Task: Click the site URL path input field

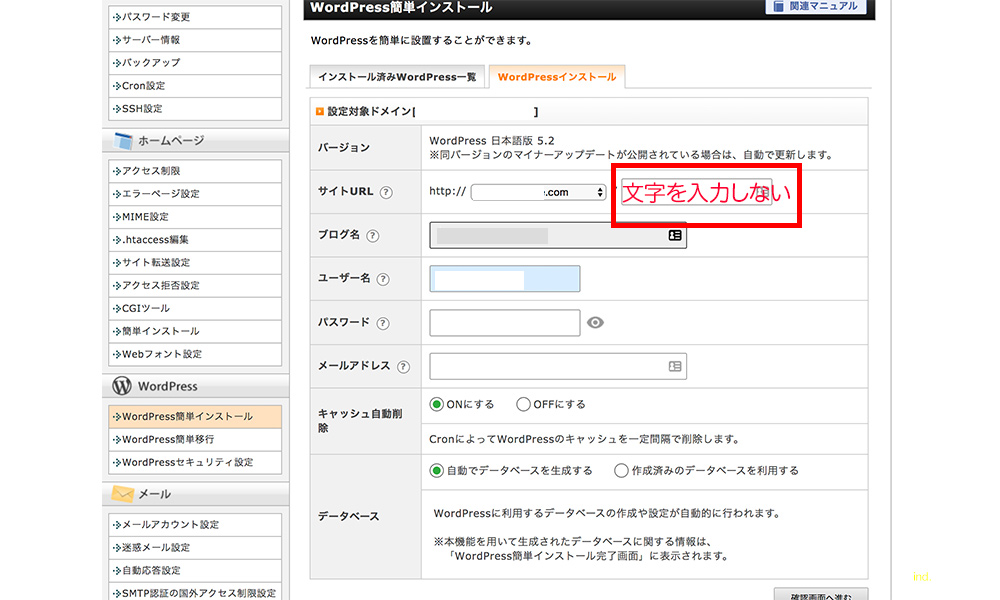Action: (697, 192)
